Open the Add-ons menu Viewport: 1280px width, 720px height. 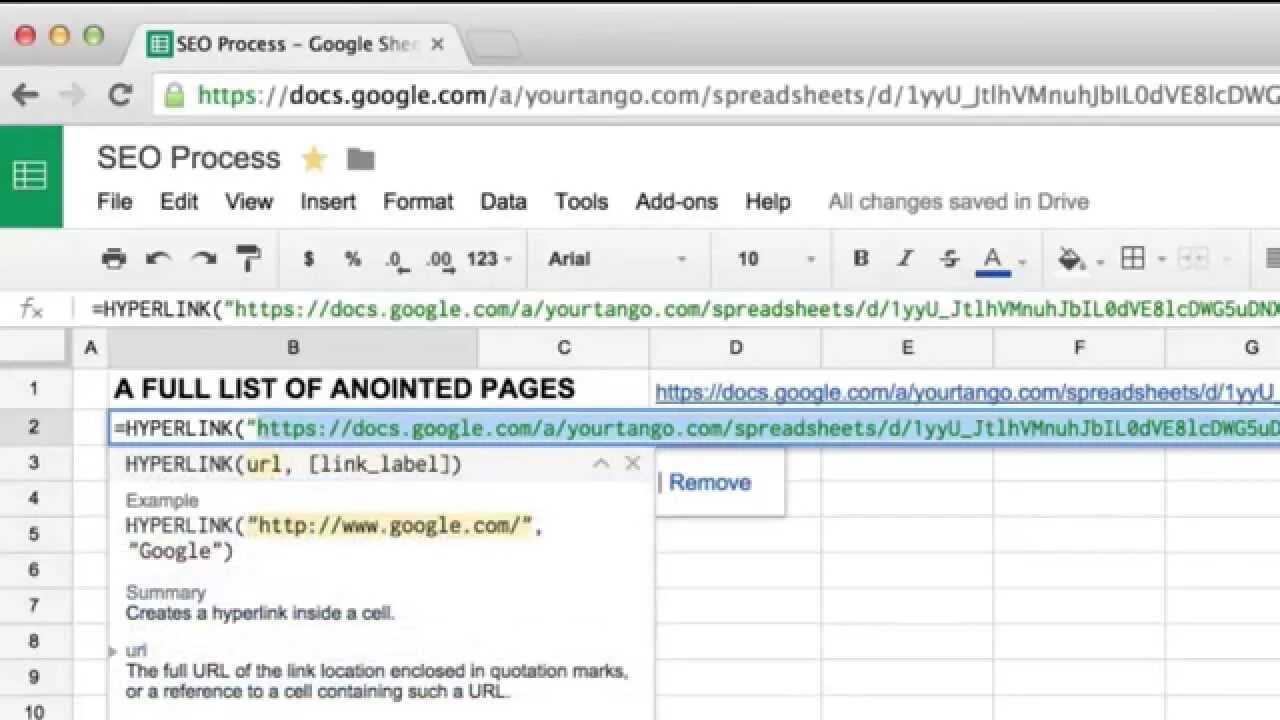pos(676,202)
